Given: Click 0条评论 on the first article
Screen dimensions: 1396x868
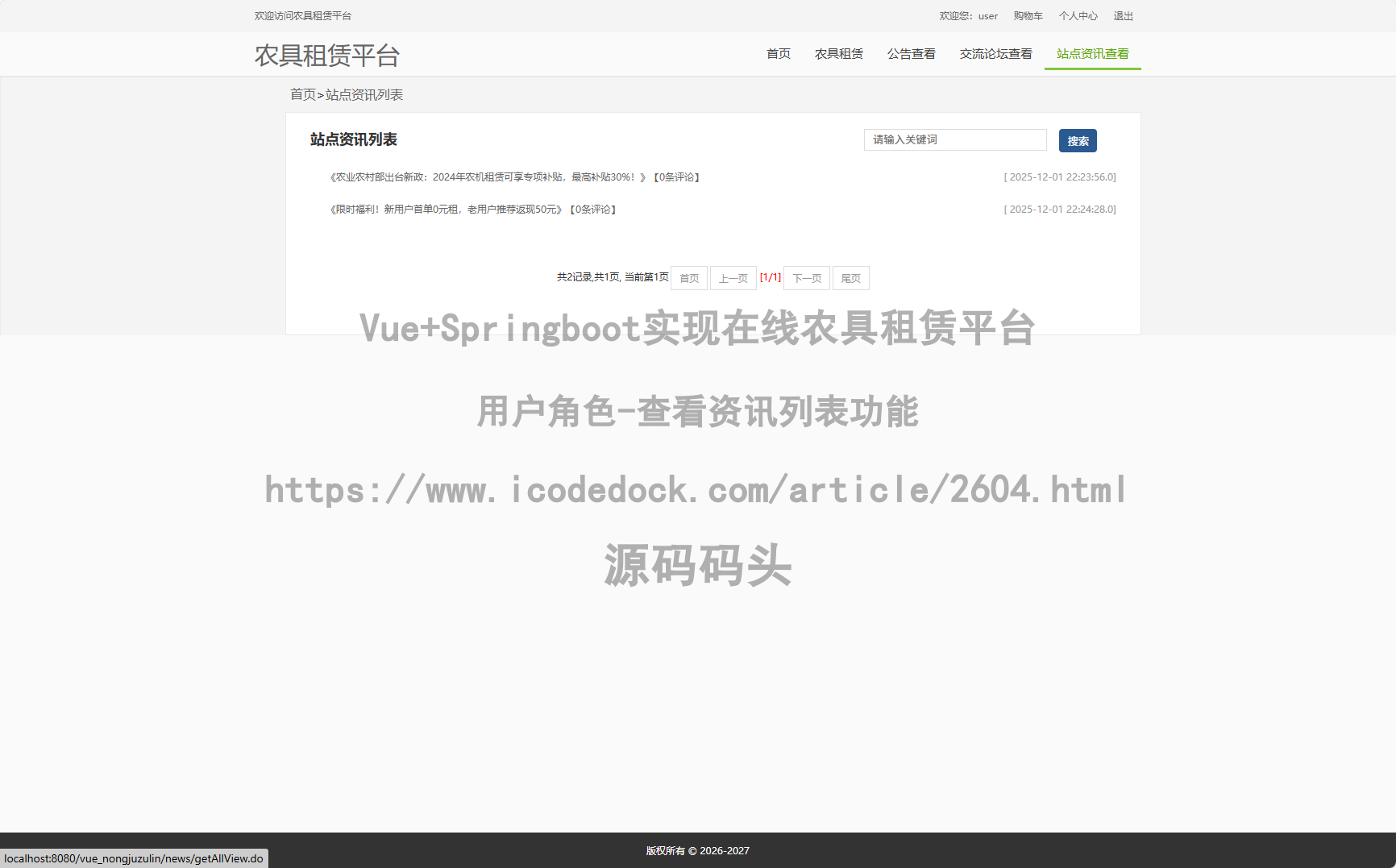Looking at the screenshot, I should [x=677, y=177].
